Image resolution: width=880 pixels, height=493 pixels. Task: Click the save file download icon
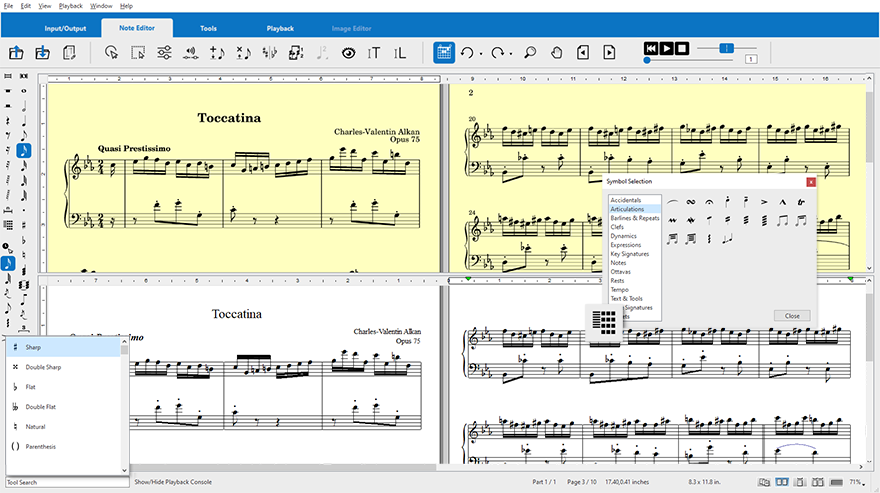(42, 53)
